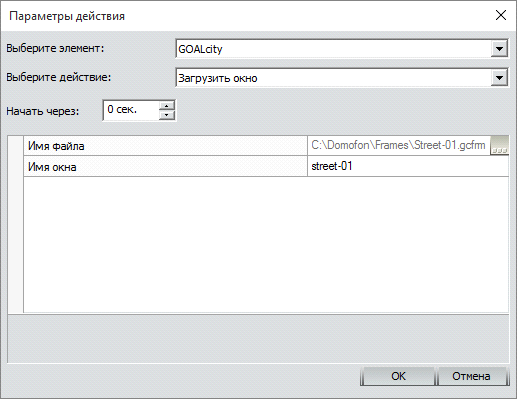Click the Отмена button
The image size is (517, 399).
472,376
